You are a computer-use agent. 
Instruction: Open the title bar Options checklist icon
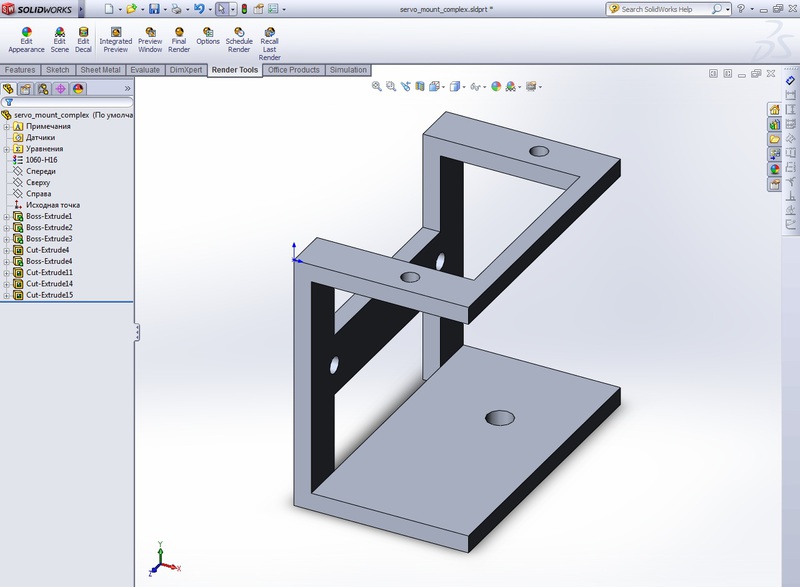273,9
